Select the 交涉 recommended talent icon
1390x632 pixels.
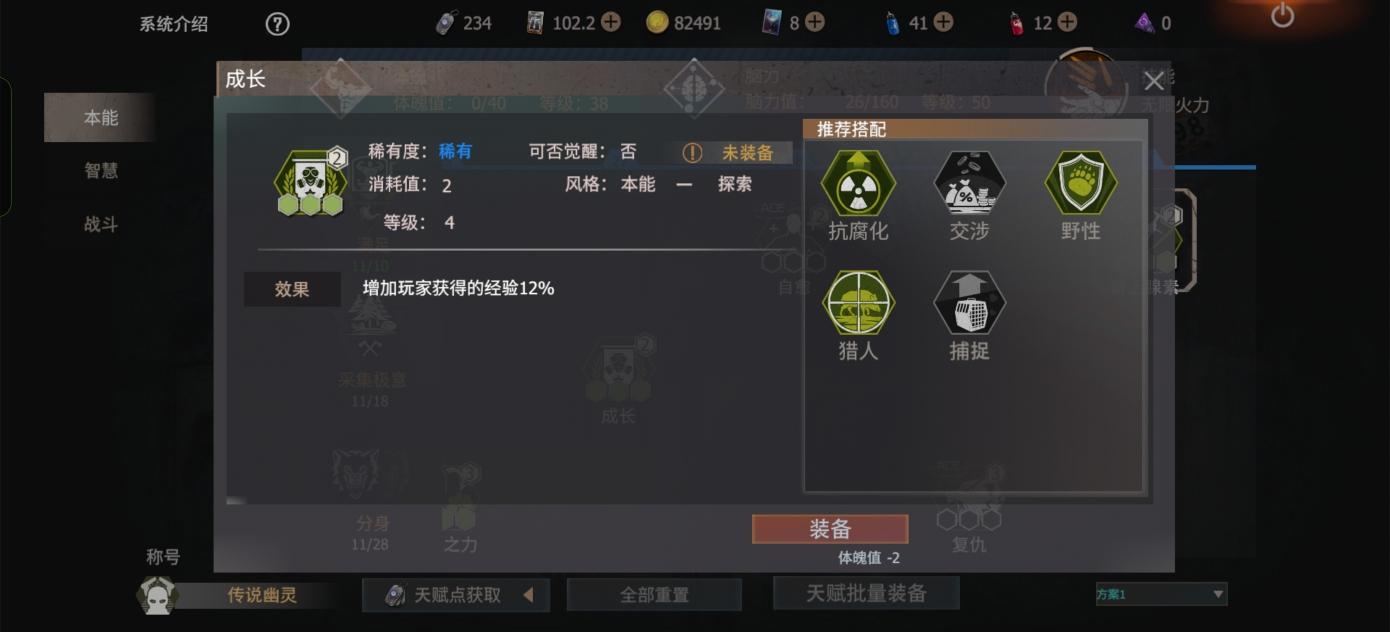[x=969, y=184]
